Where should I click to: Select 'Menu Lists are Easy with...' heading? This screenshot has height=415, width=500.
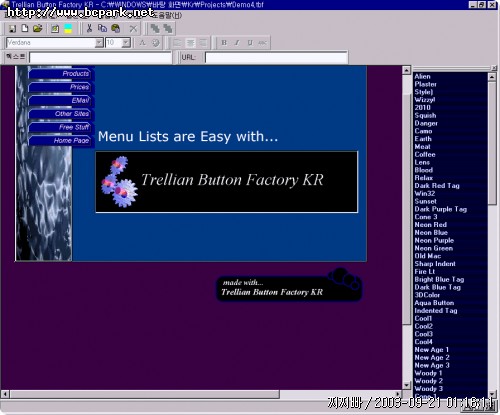[188, 137]
